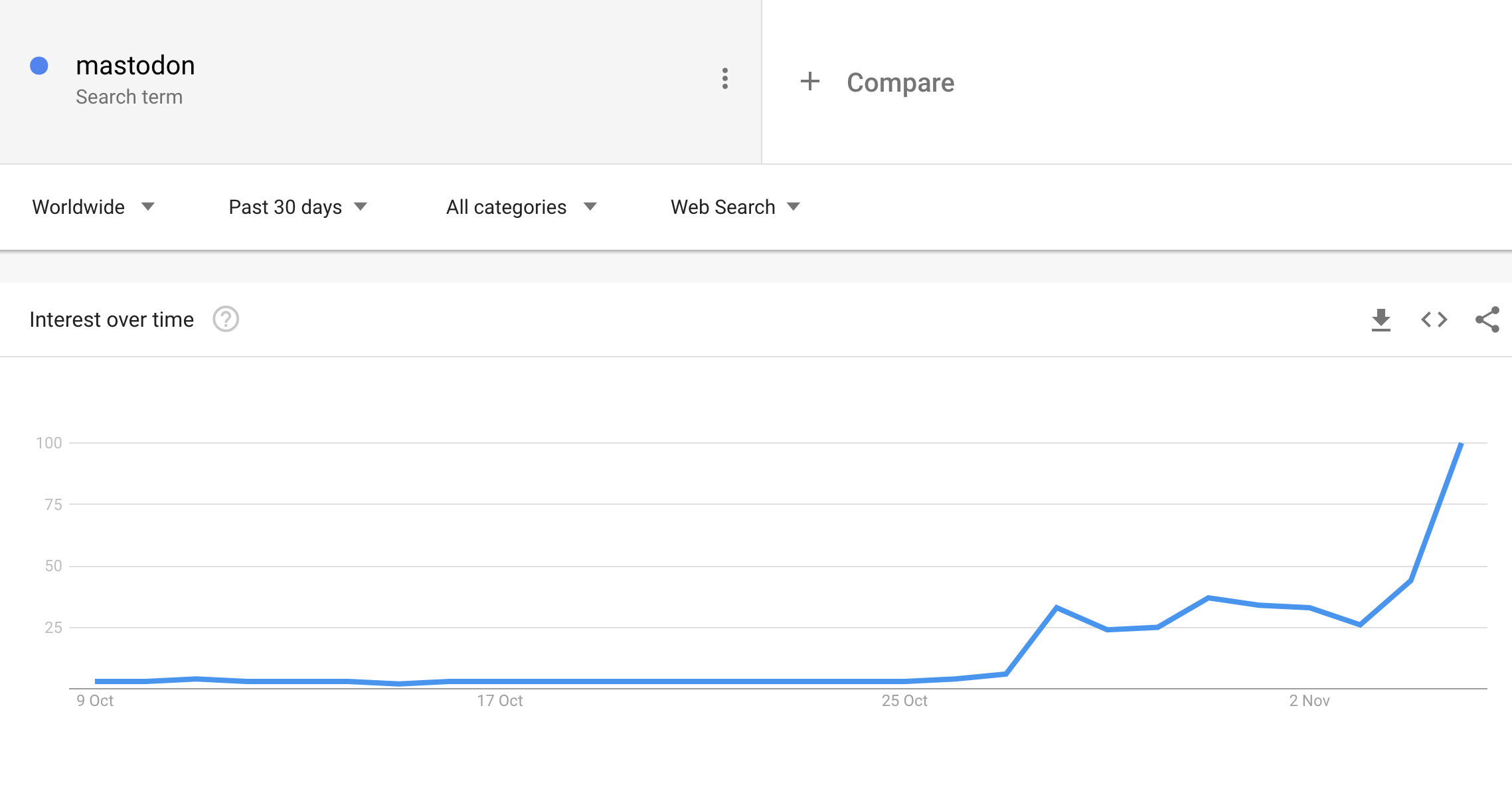The width and height of the screenshot is (1512, 803).
Task: Edit the mastodon search term
Action: [x=135, y=66]
